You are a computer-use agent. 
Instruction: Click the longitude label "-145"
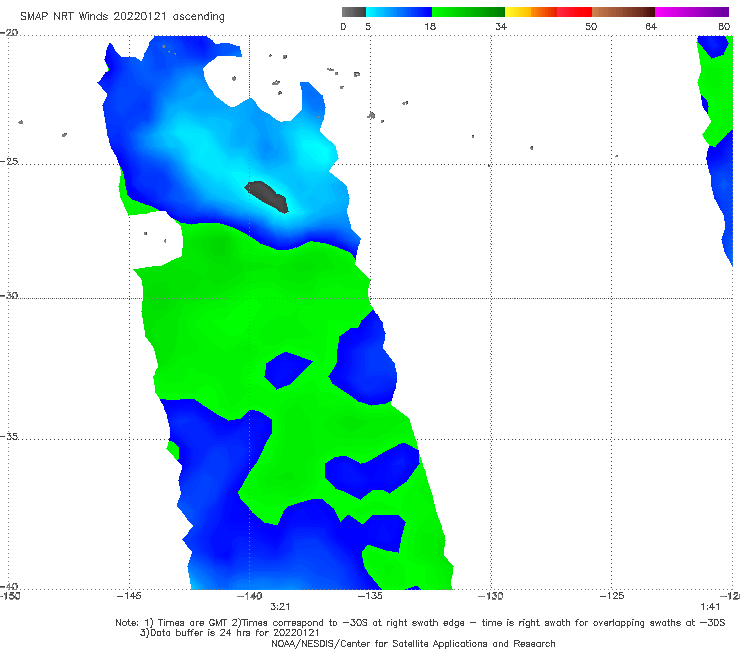(x=129, y=596)
